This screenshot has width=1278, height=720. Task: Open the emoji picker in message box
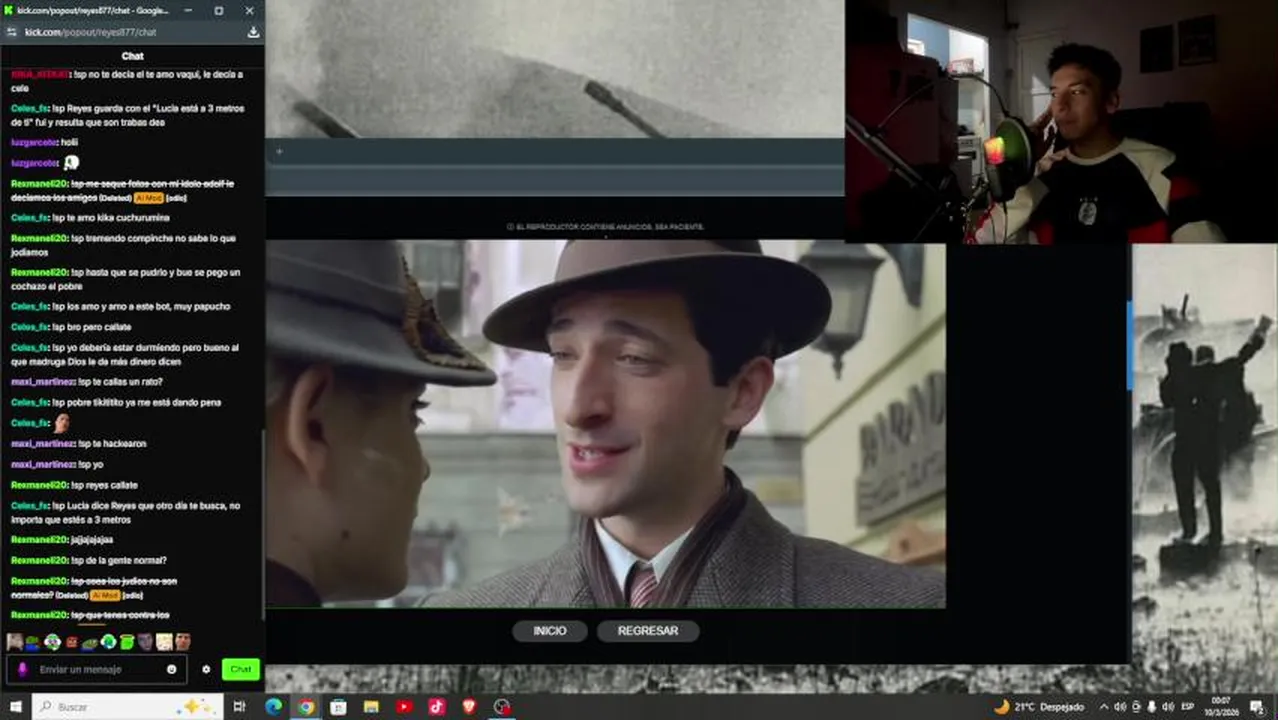pyautogui.click(x=171, y=669)
